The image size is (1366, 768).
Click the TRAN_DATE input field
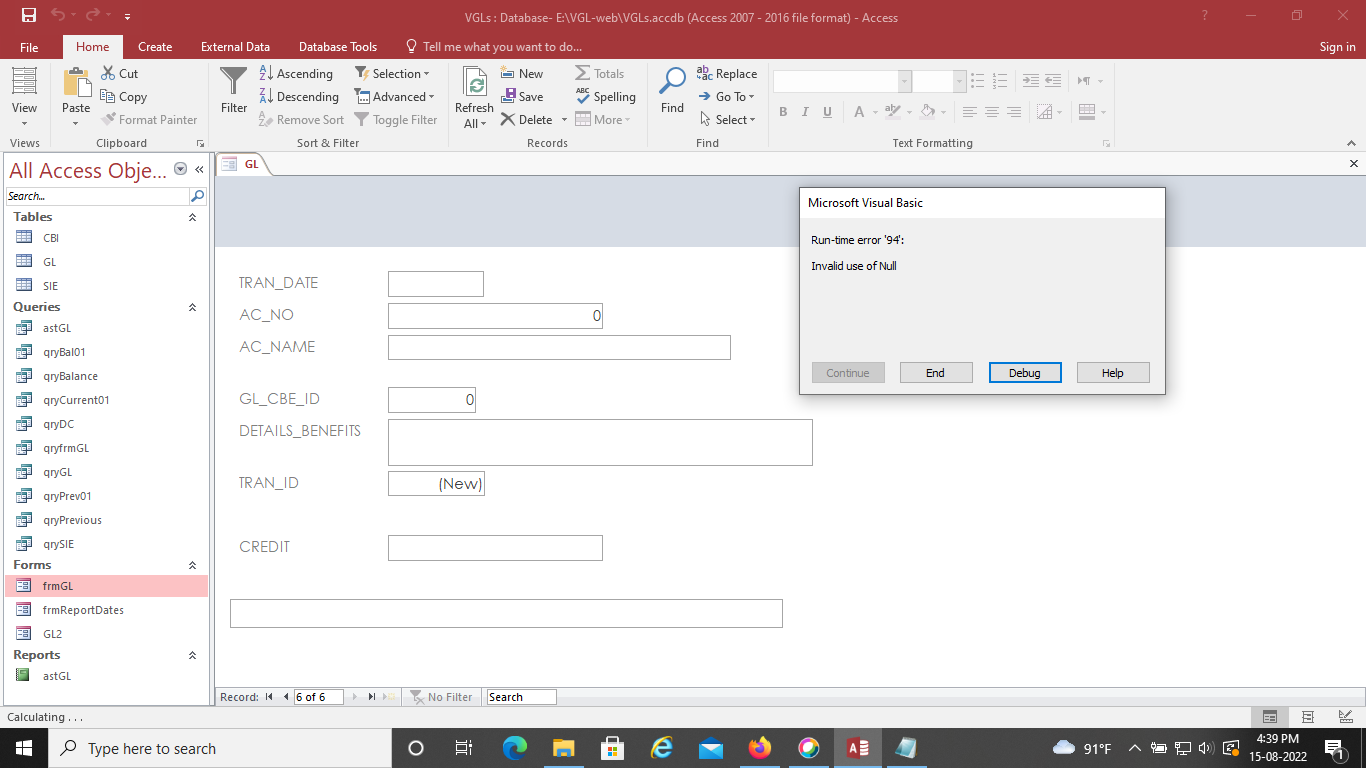click(x=436, y=284)
